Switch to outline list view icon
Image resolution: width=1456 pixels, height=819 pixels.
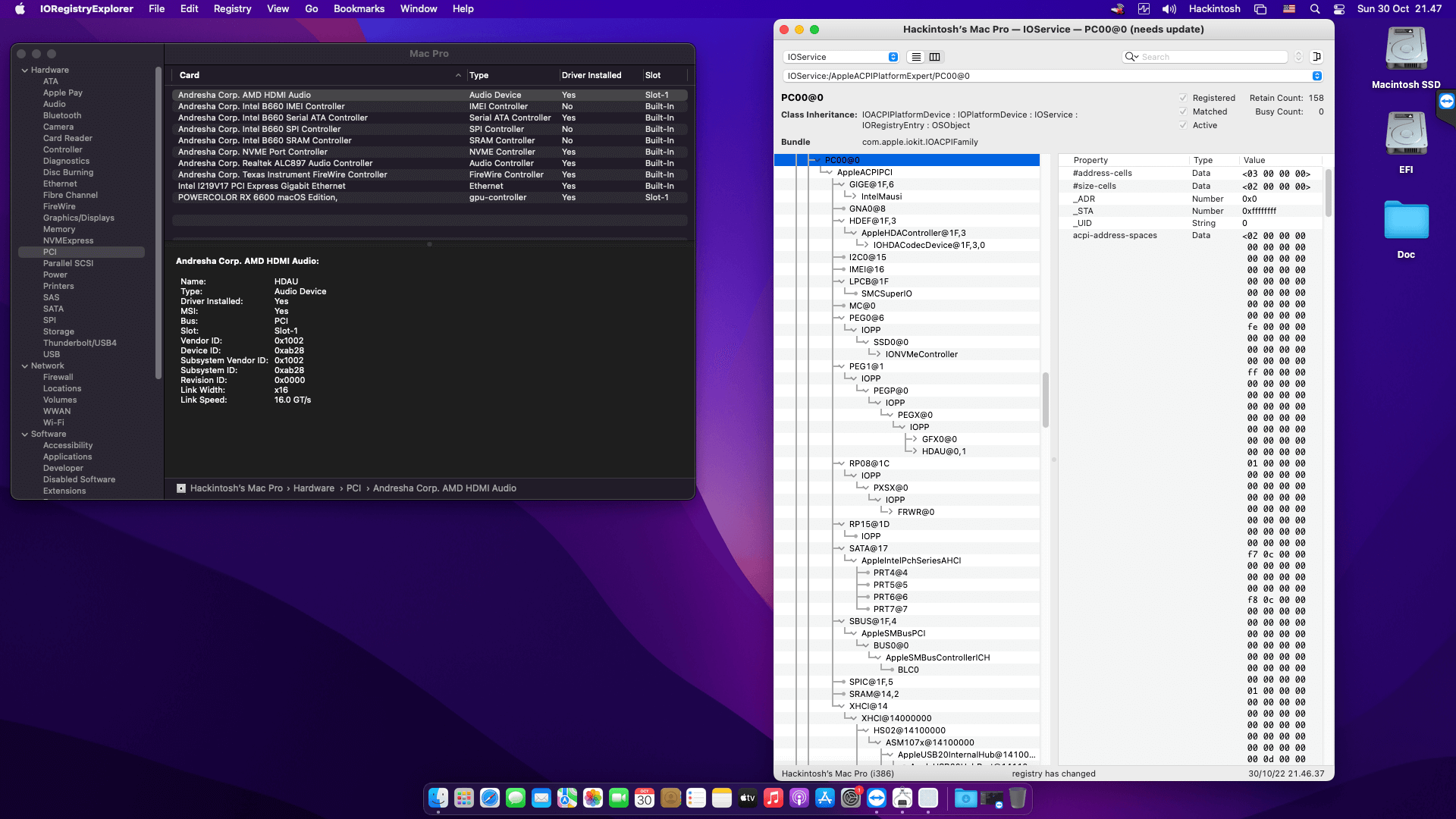tap(916, 57)
